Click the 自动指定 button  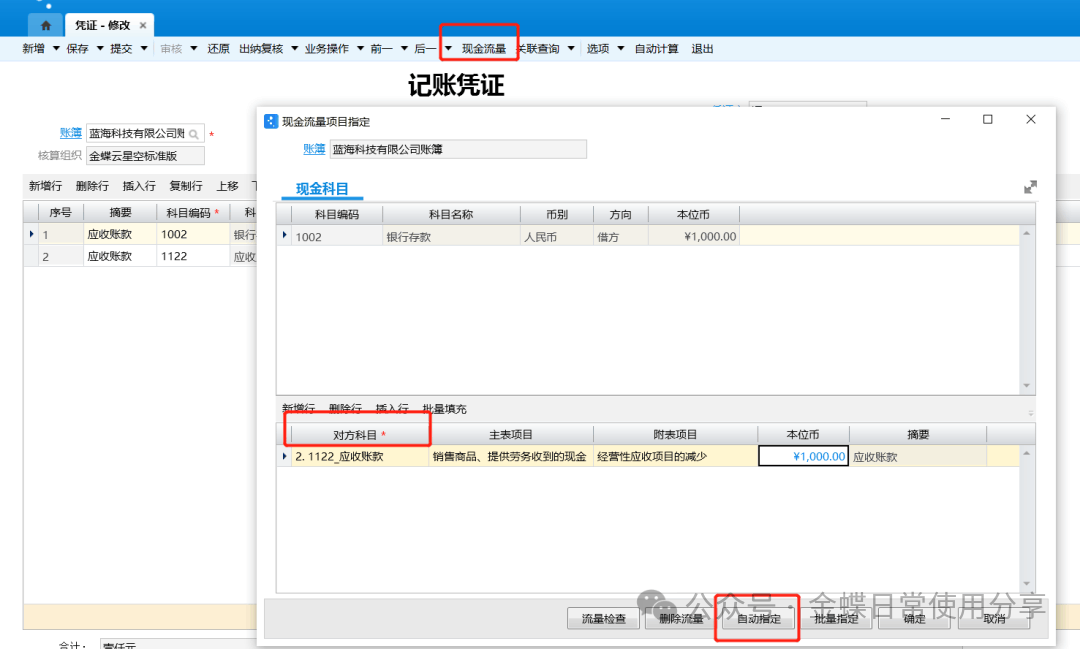[758, 619]
